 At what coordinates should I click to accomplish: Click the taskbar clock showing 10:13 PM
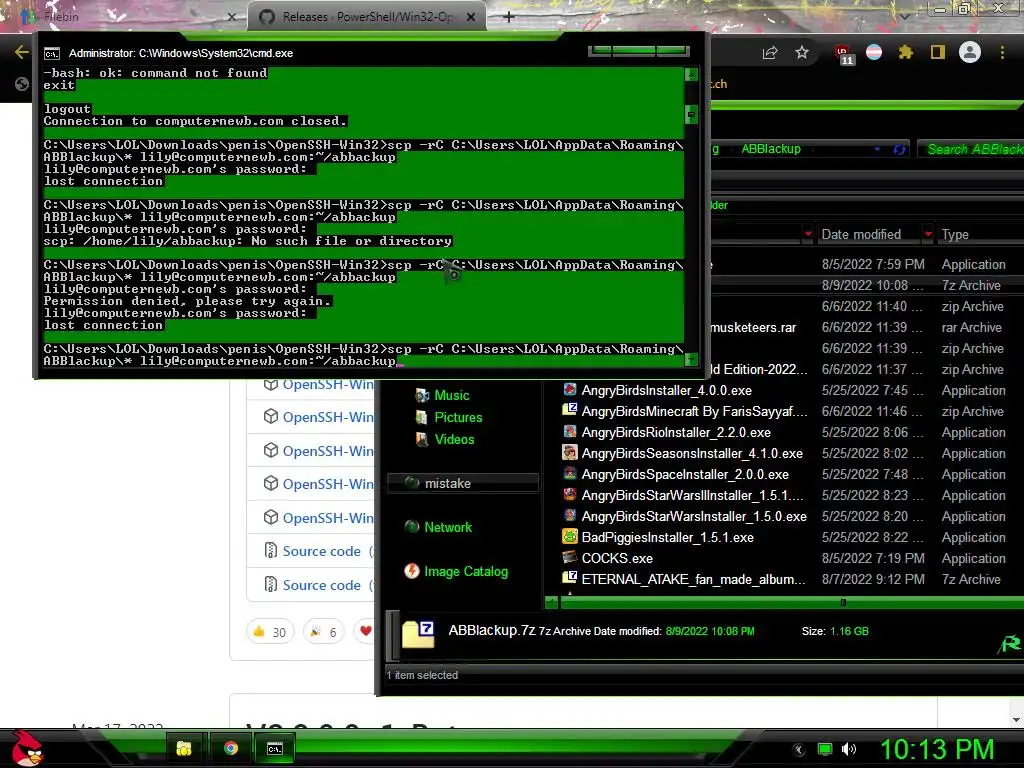pyautogui.click(x=937, y=749)
